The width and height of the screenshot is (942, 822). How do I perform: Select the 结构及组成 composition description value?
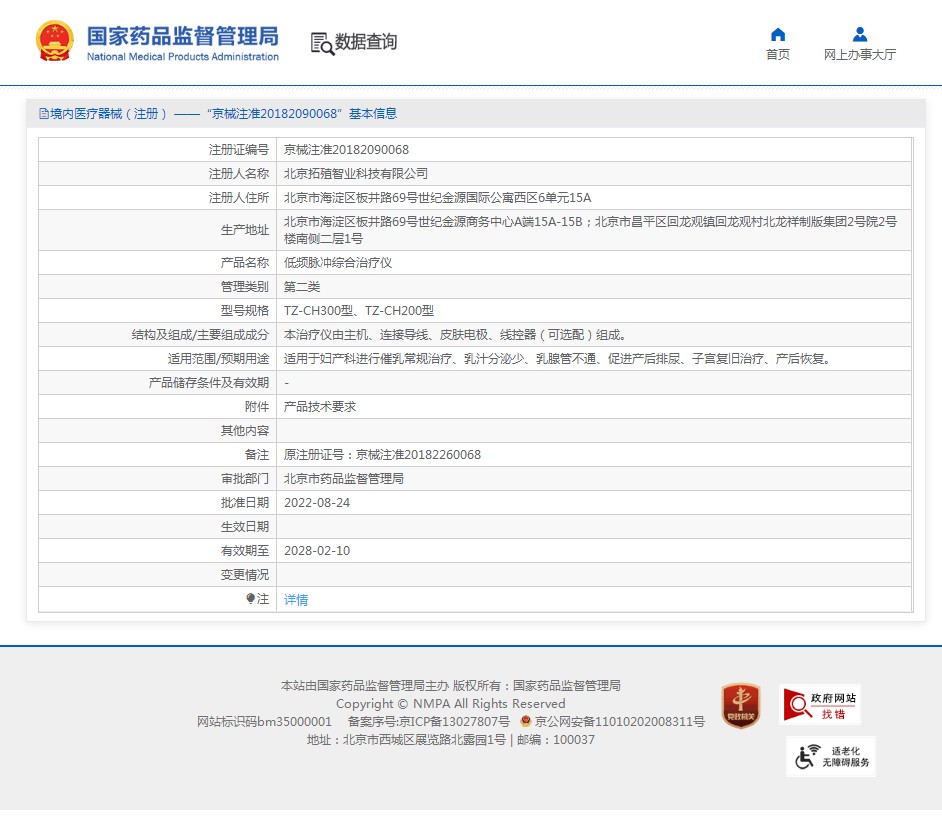coord(454,335)
